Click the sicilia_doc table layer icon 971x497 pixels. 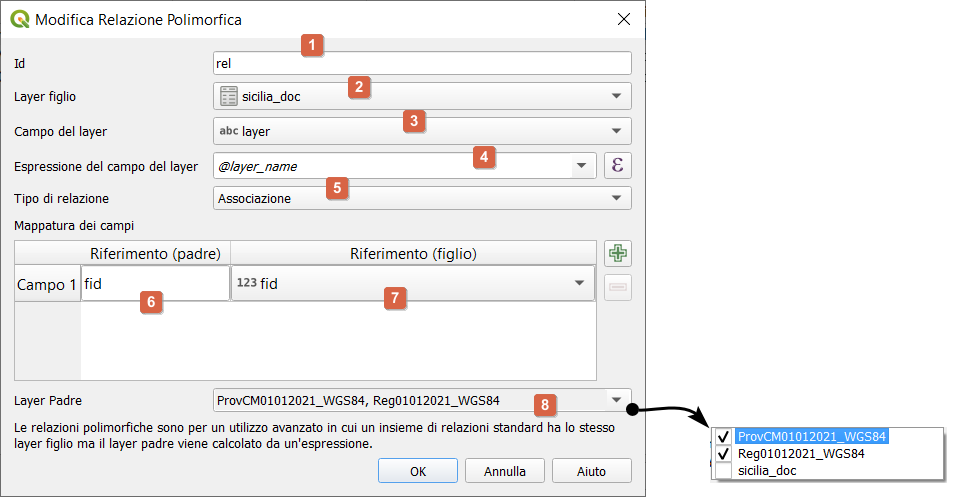tap(229, 97)
